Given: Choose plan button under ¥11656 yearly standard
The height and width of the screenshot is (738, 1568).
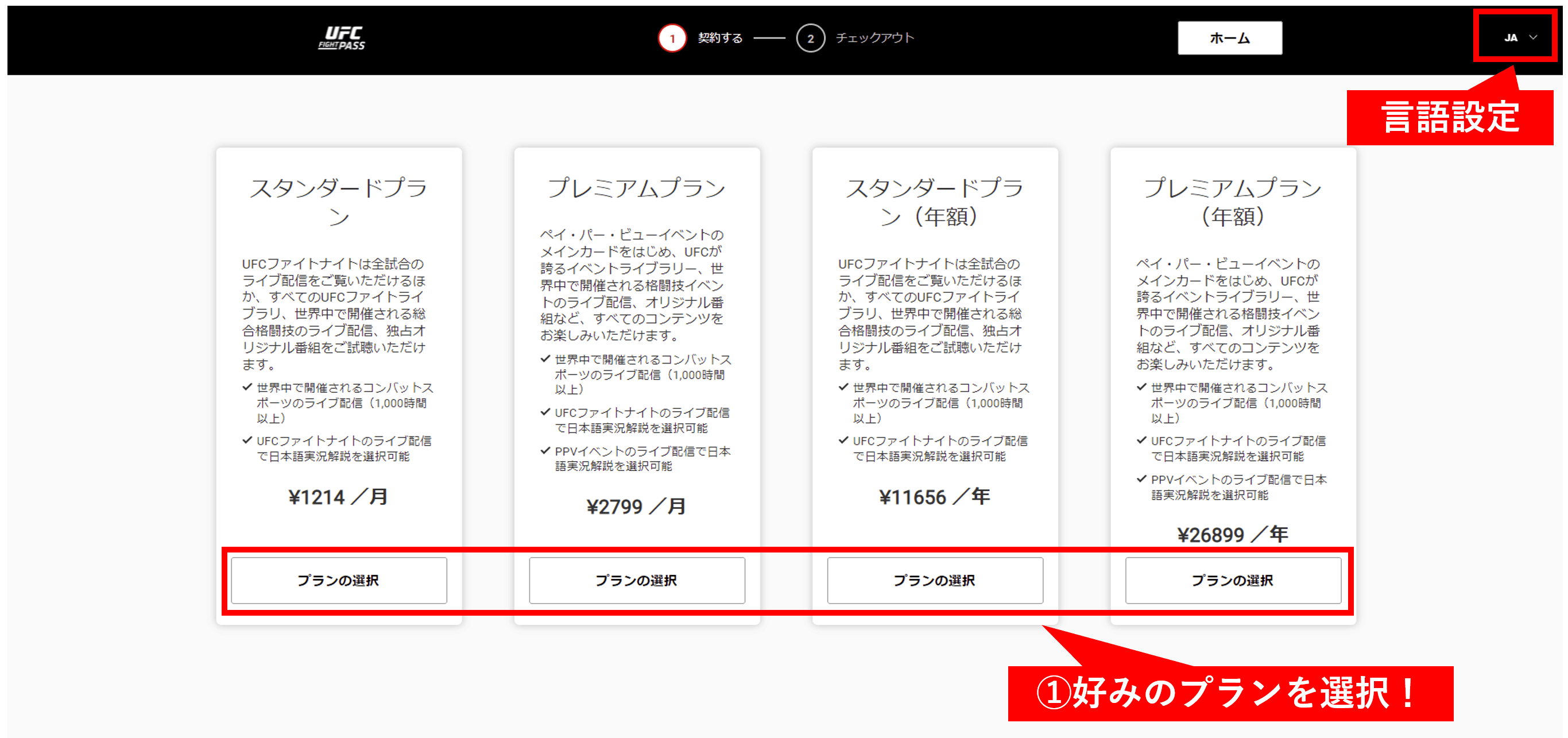Looking at the screenshot, I should tap(935, 580).
